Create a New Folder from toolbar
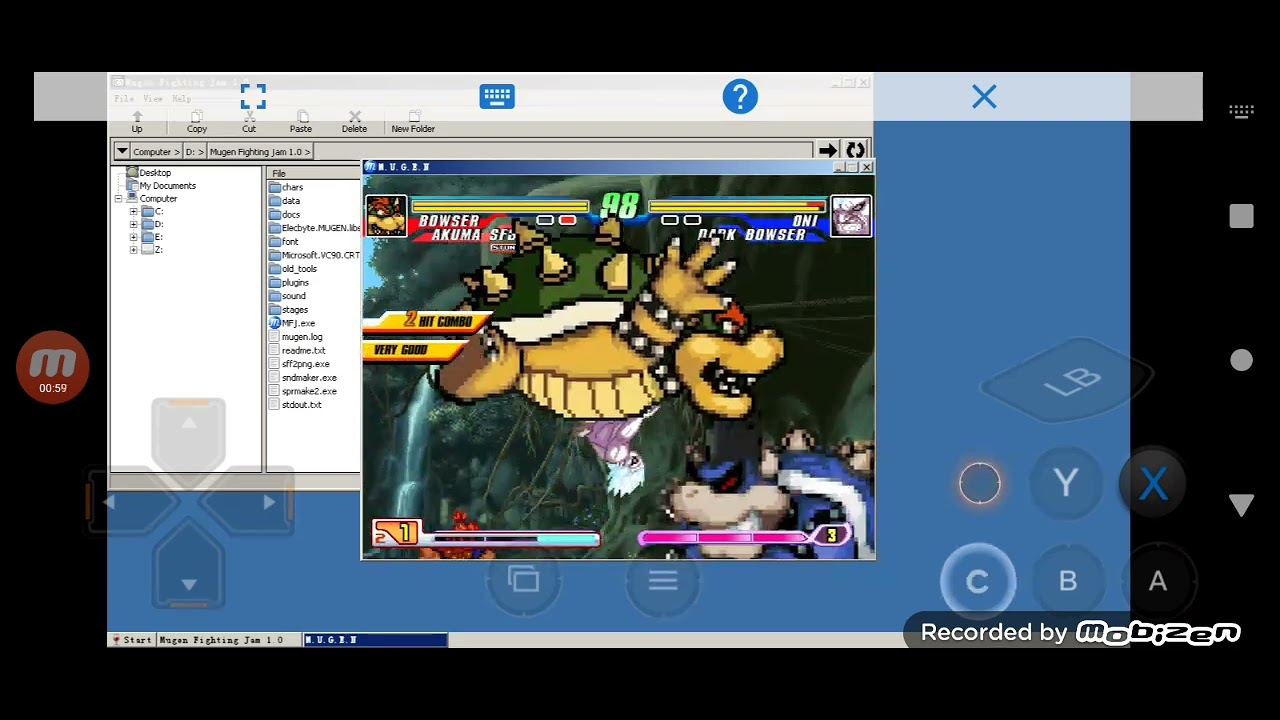The height and width of the screenshot is (720, 1280). click(413, 122)
